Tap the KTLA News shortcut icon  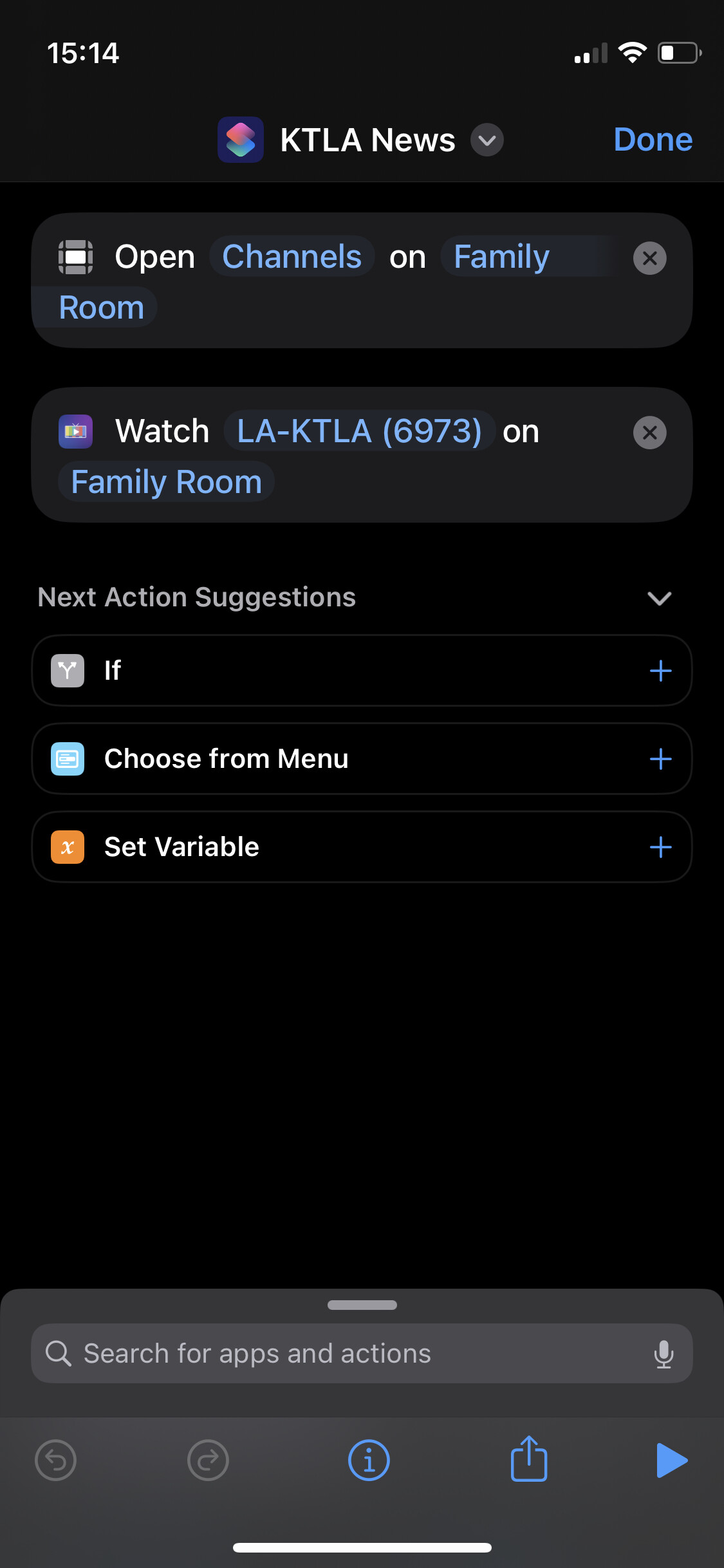point(241,140)
